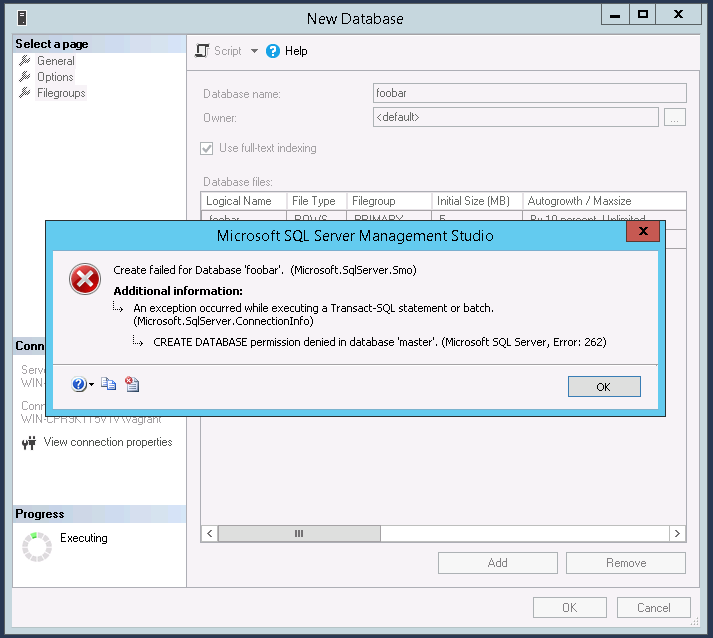Click the File Type column header
Viewport: 713px width, 638px height.
[x=316, y=201]
